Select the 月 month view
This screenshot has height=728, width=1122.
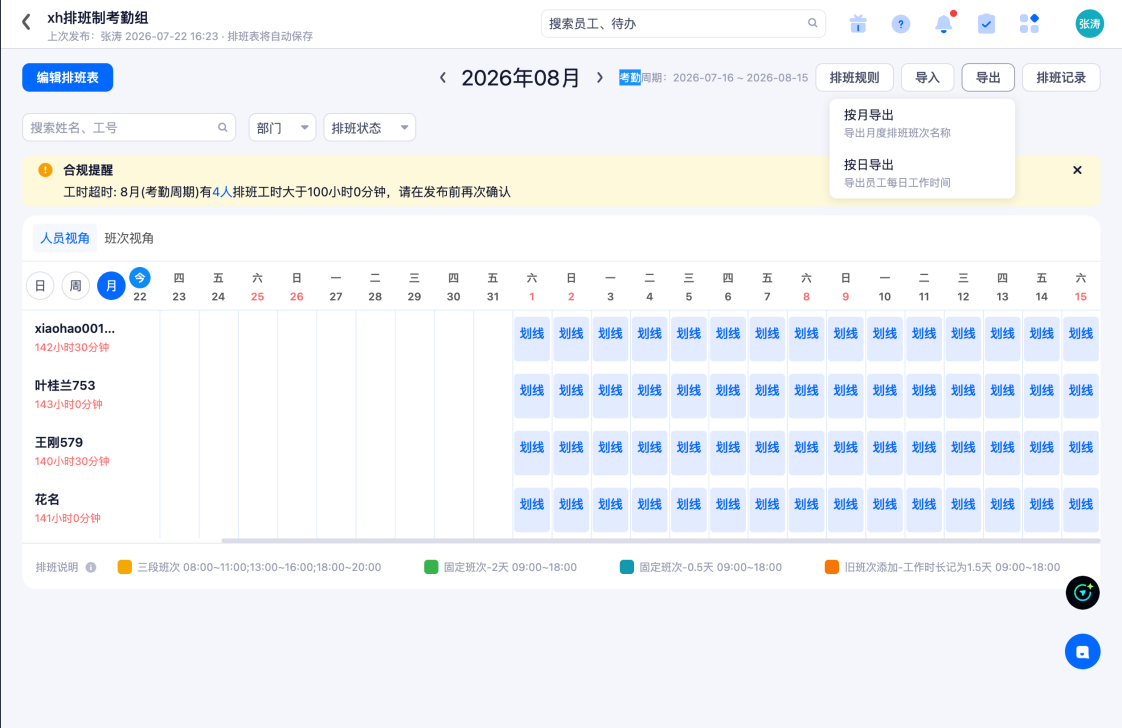tap(111, 286)
